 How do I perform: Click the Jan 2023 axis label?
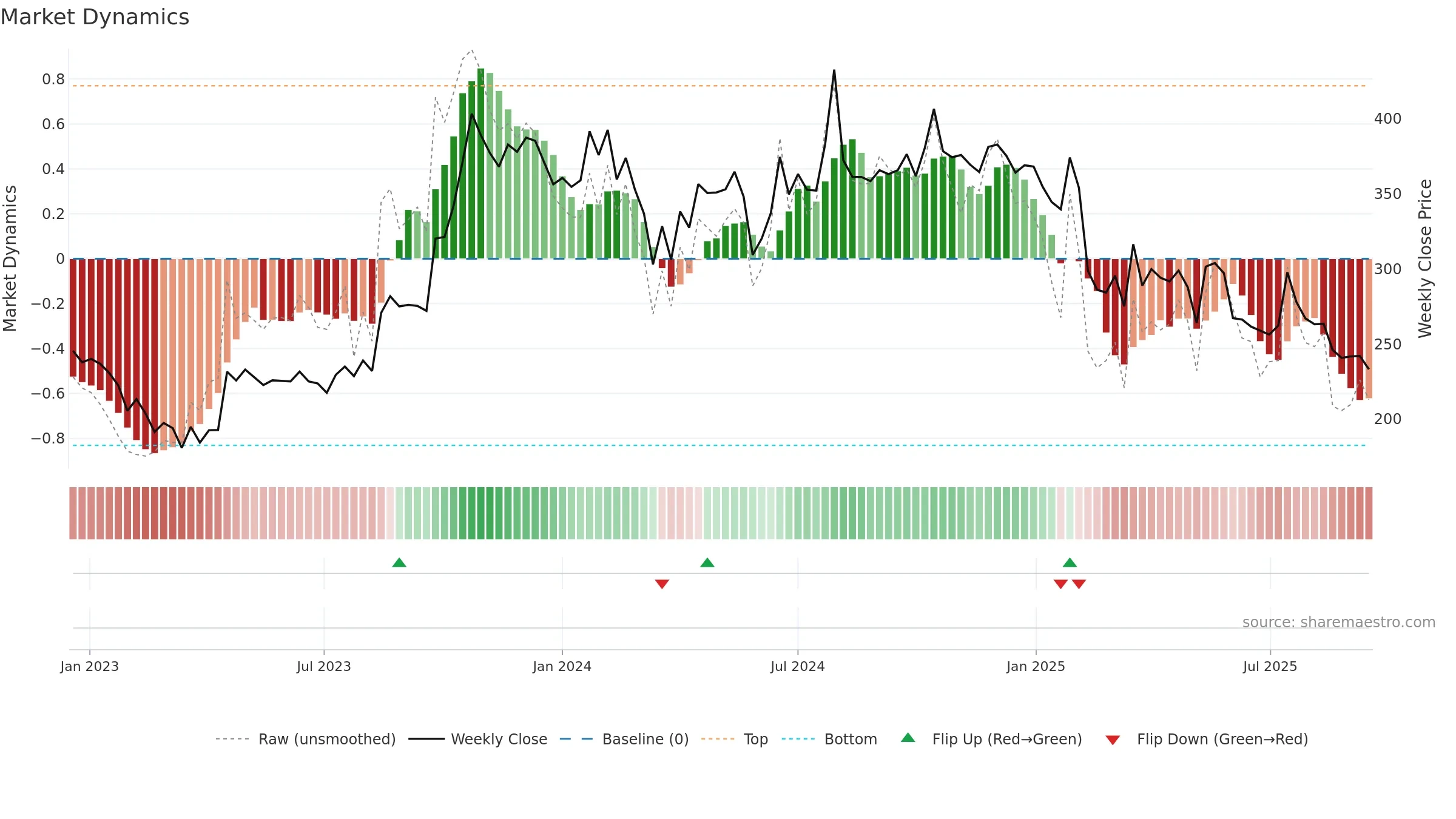pos(90,666)
